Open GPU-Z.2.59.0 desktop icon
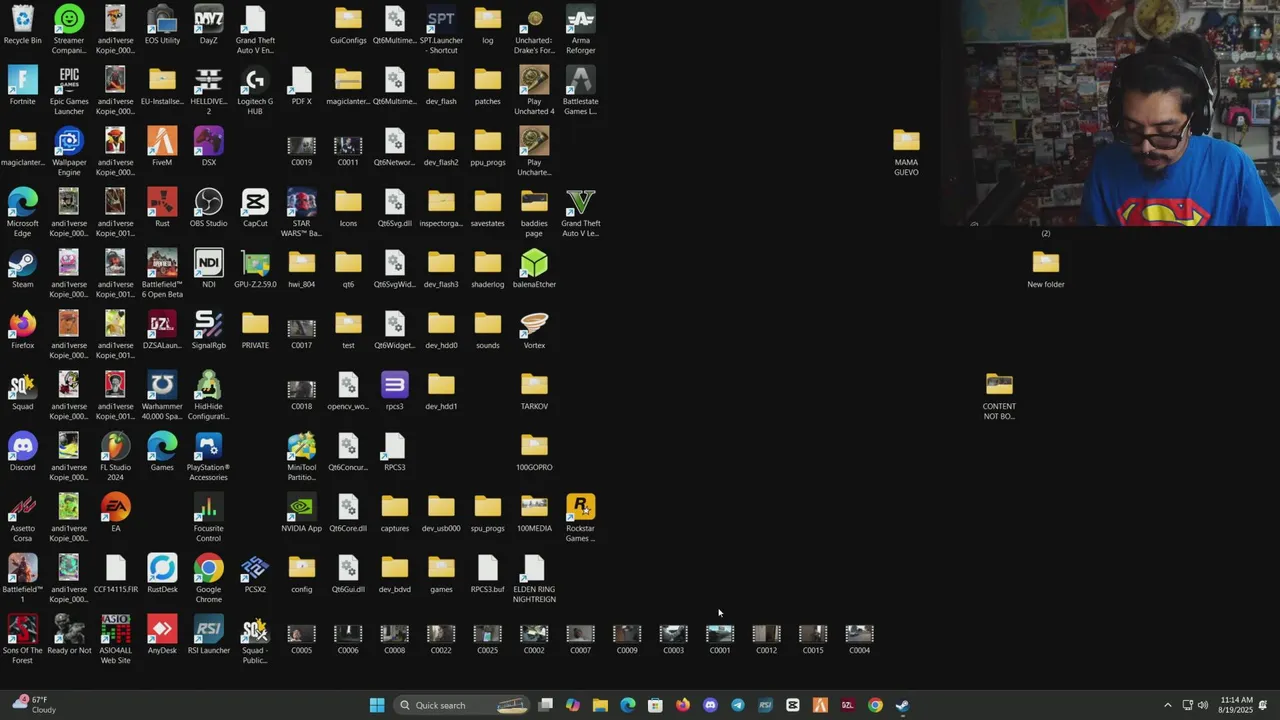 [x=255, y=269]
